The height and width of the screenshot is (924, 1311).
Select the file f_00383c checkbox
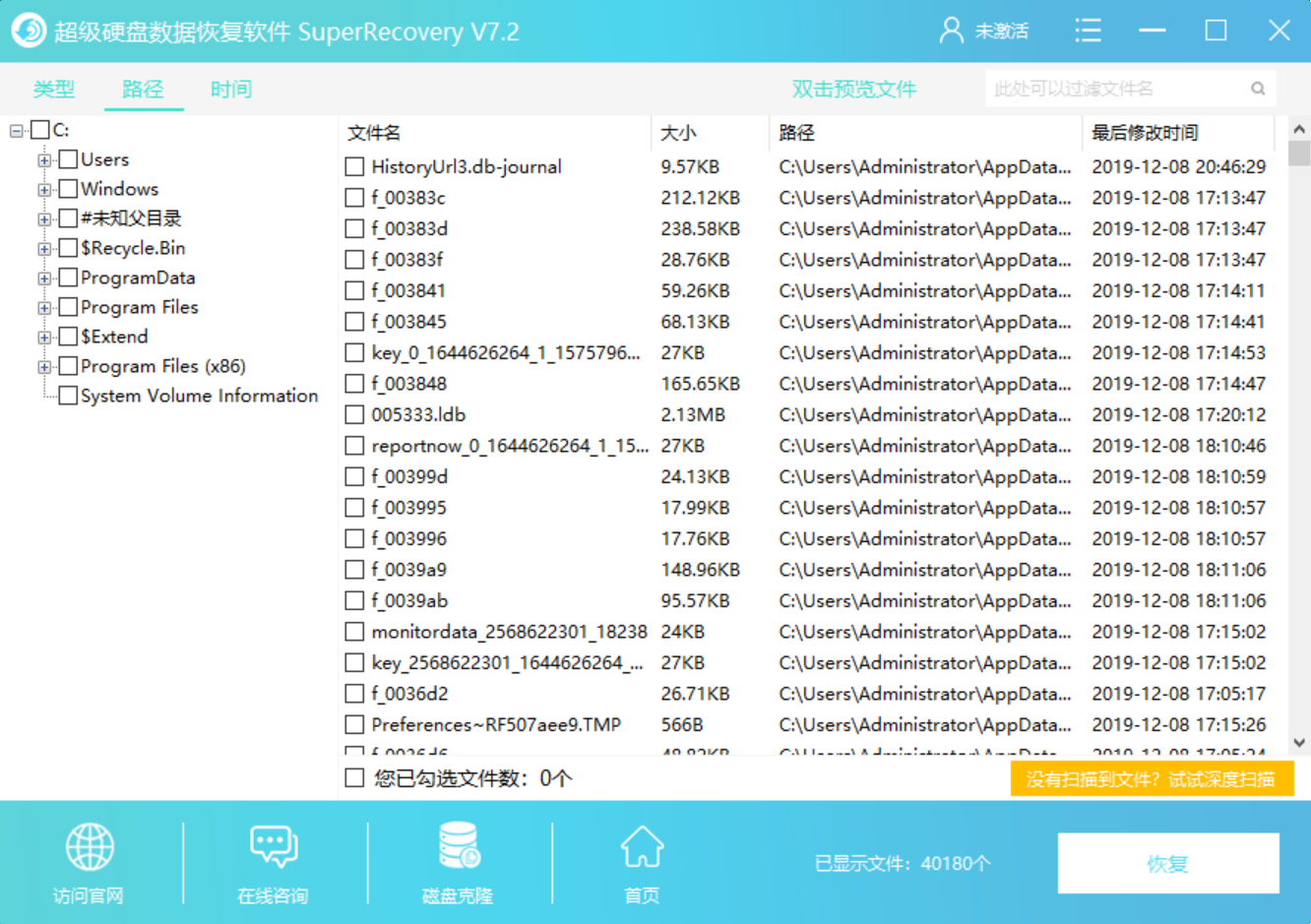point(355,197)
